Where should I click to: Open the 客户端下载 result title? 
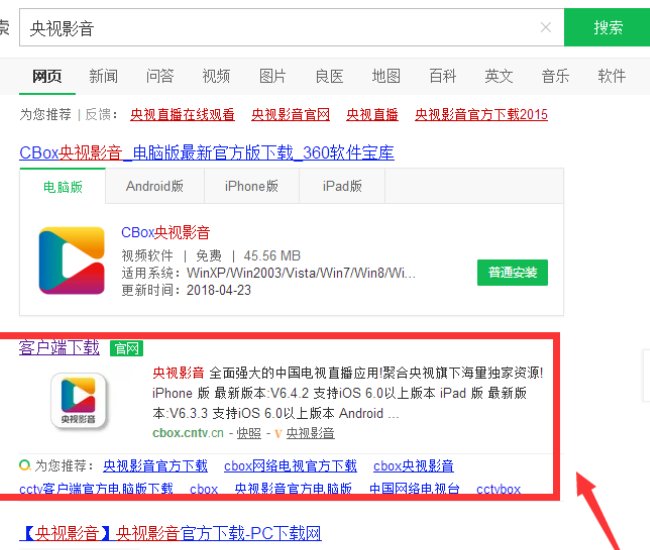coord(59,347)
